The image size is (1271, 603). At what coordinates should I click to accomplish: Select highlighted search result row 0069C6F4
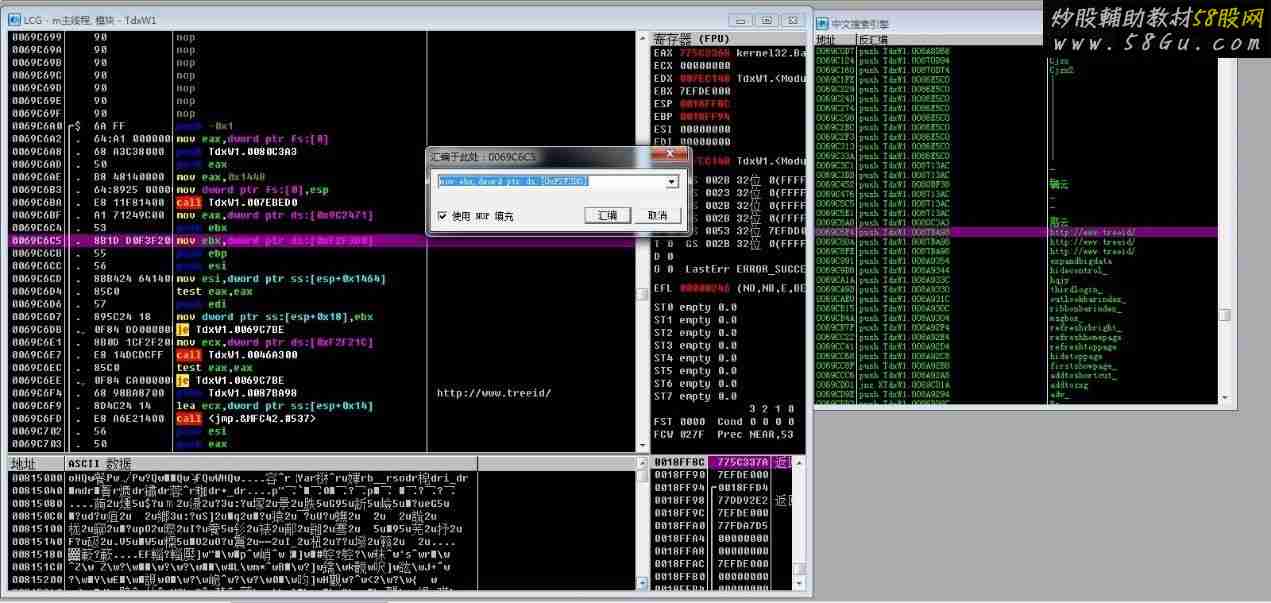[x=1016, y=232]
